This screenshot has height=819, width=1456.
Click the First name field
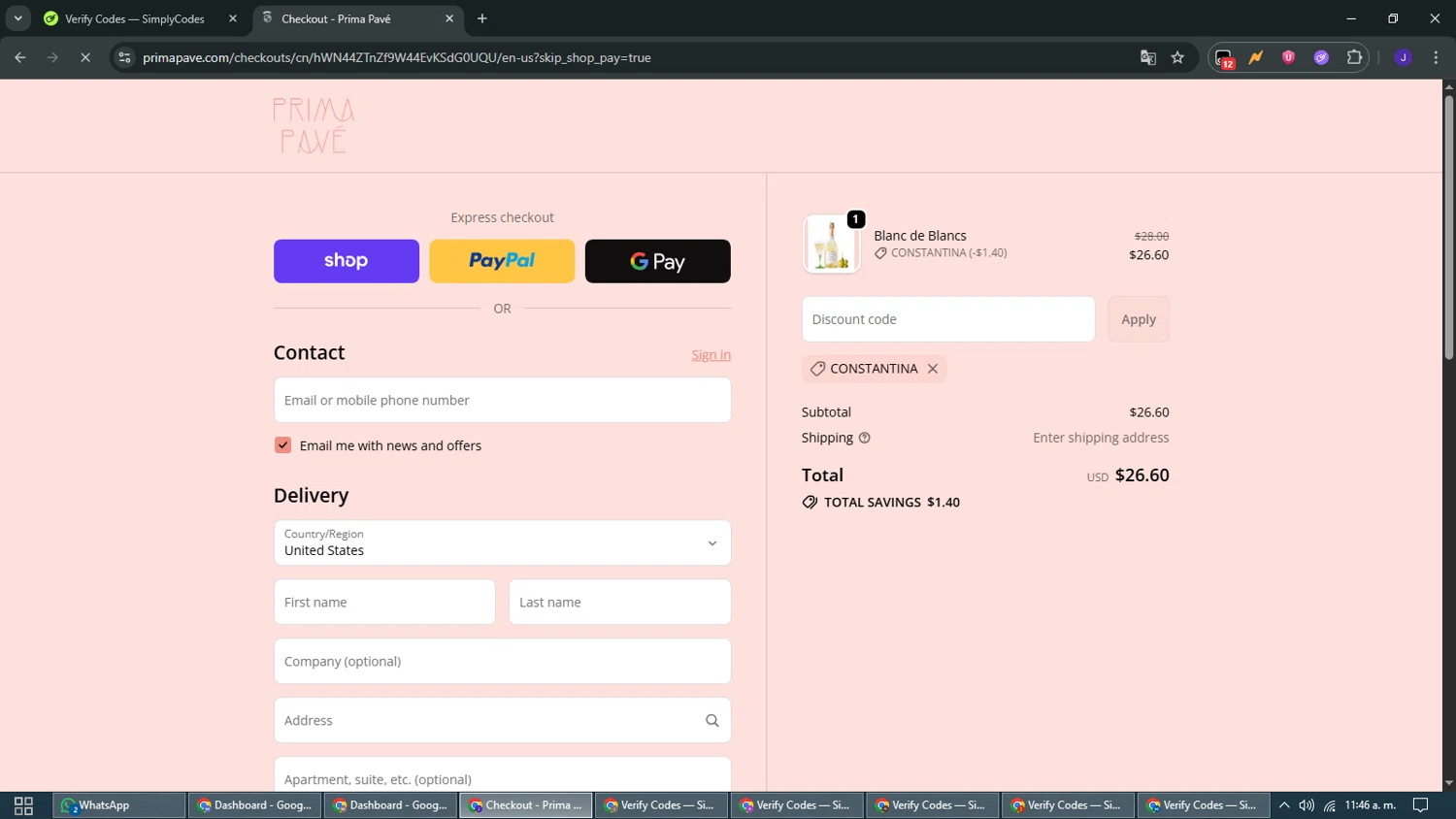[384, 602]
